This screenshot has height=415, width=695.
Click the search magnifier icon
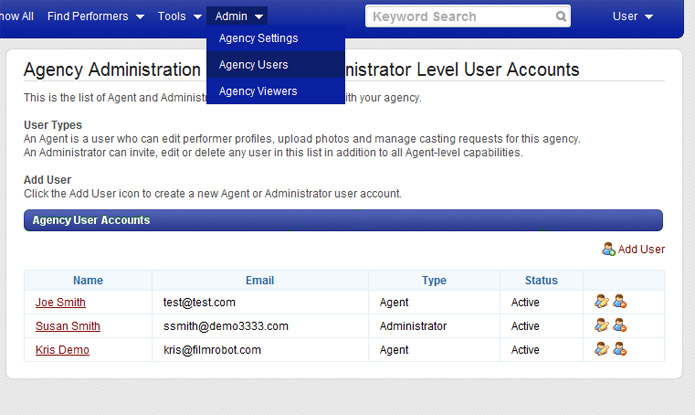[x=560, y=17]
